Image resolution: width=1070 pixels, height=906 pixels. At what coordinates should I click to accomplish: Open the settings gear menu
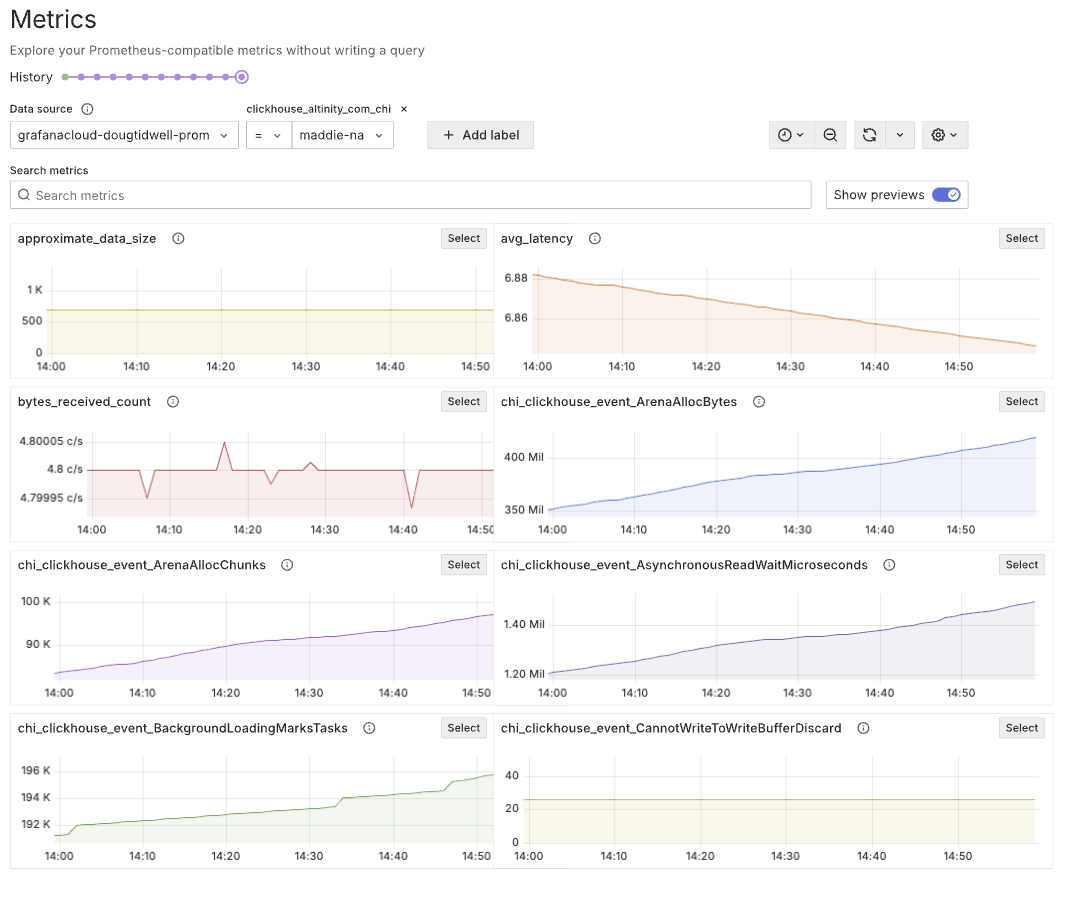(x=939, y=134)
